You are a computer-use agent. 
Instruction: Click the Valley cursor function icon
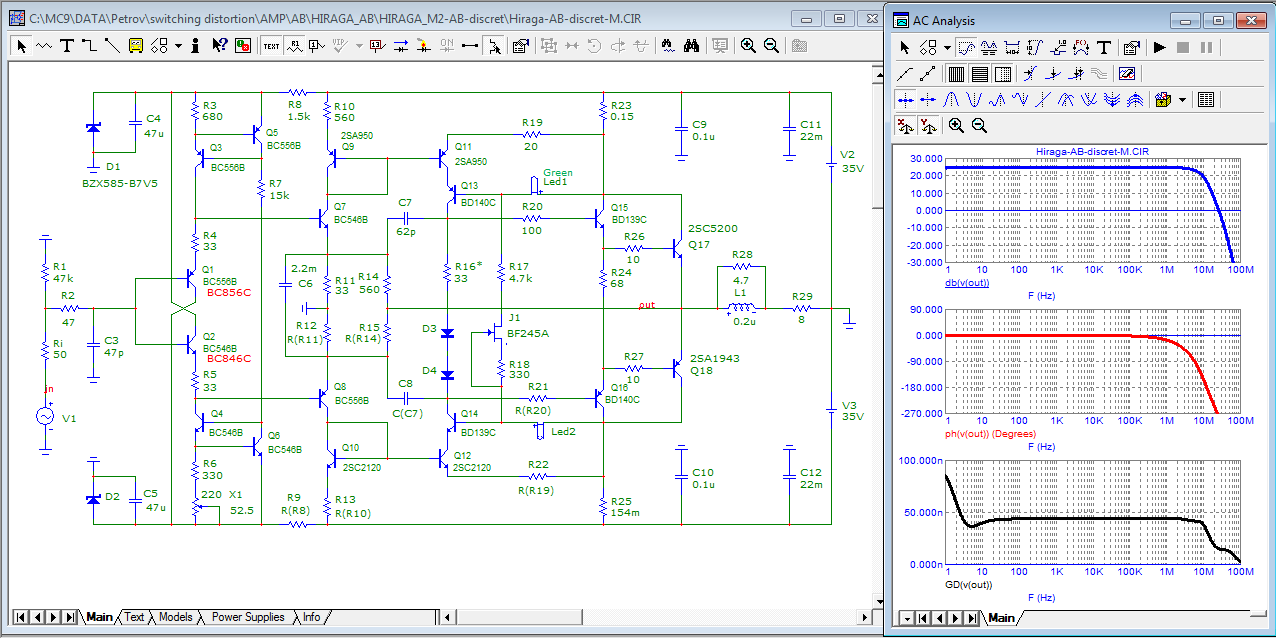972,99
